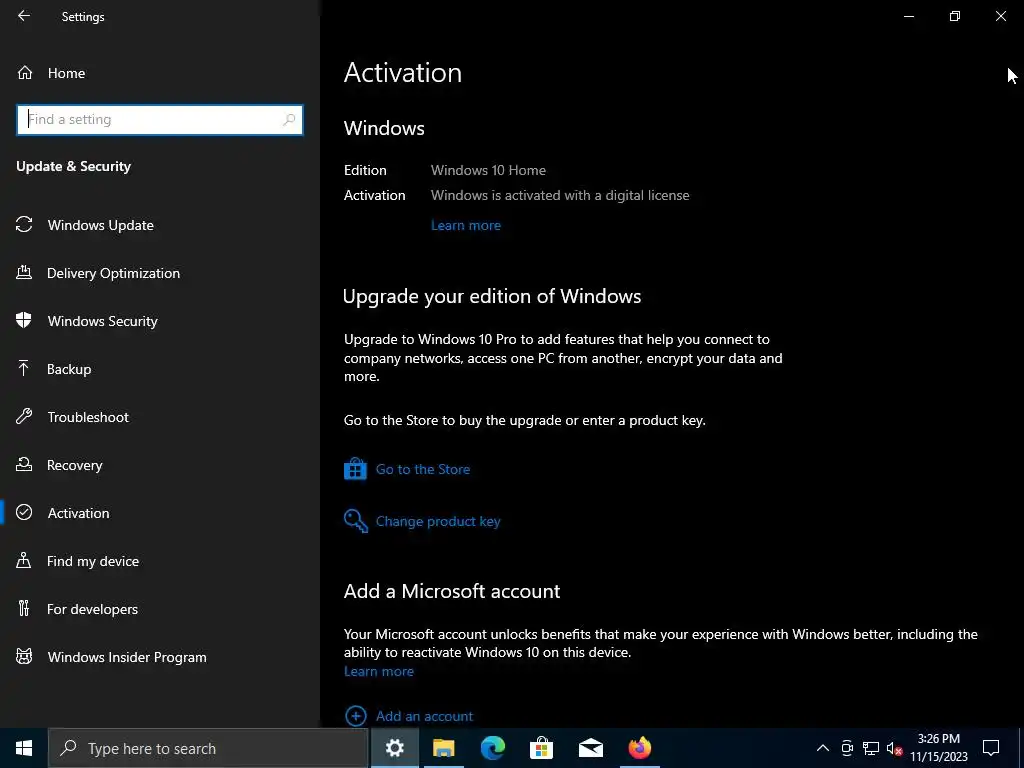1024x768 pixels.
Task: Focus the Find a setting search box
Action: (160, 120)
